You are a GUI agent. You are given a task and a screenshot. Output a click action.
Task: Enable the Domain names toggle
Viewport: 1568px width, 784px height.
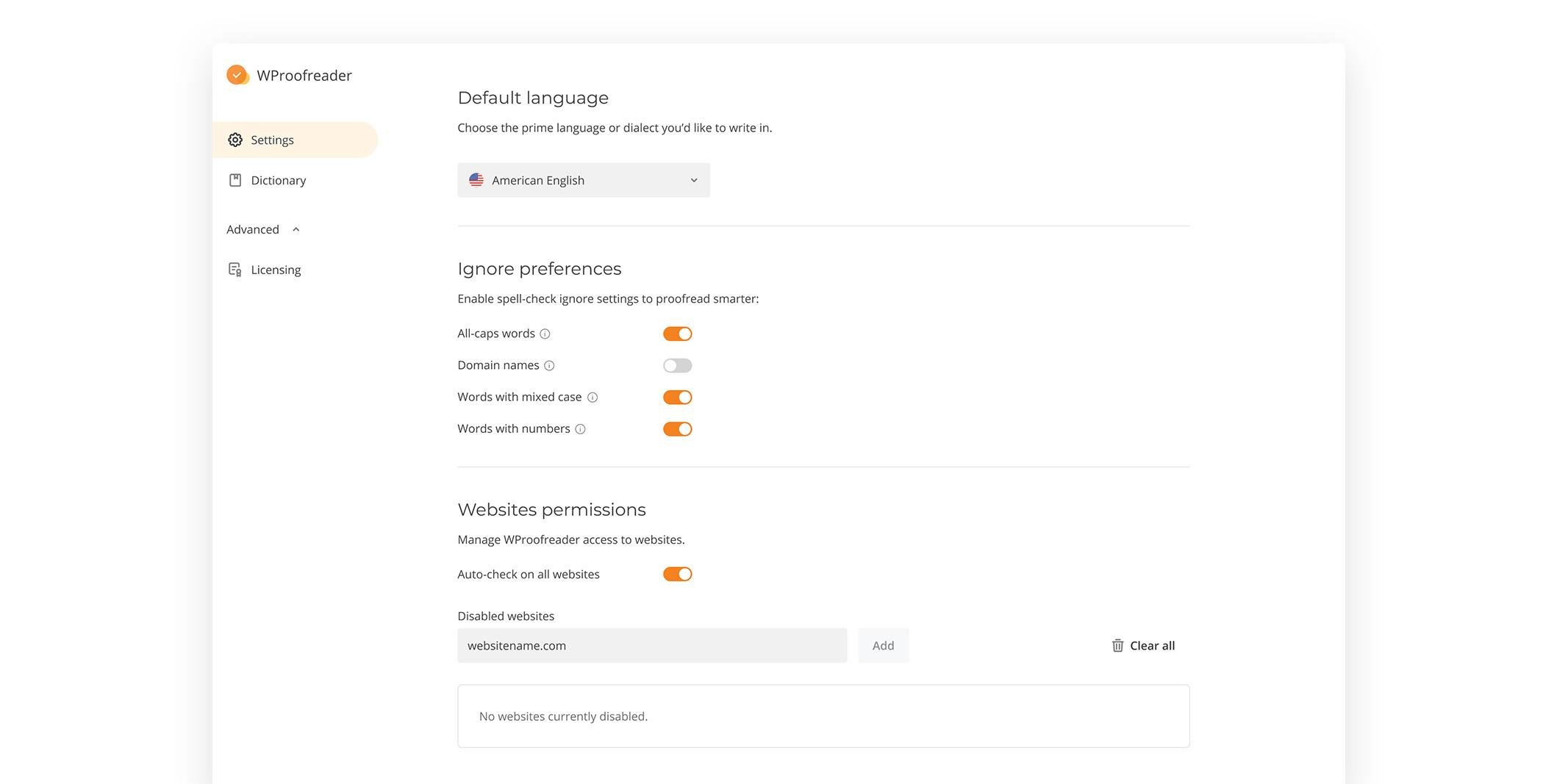pos(677,365)
